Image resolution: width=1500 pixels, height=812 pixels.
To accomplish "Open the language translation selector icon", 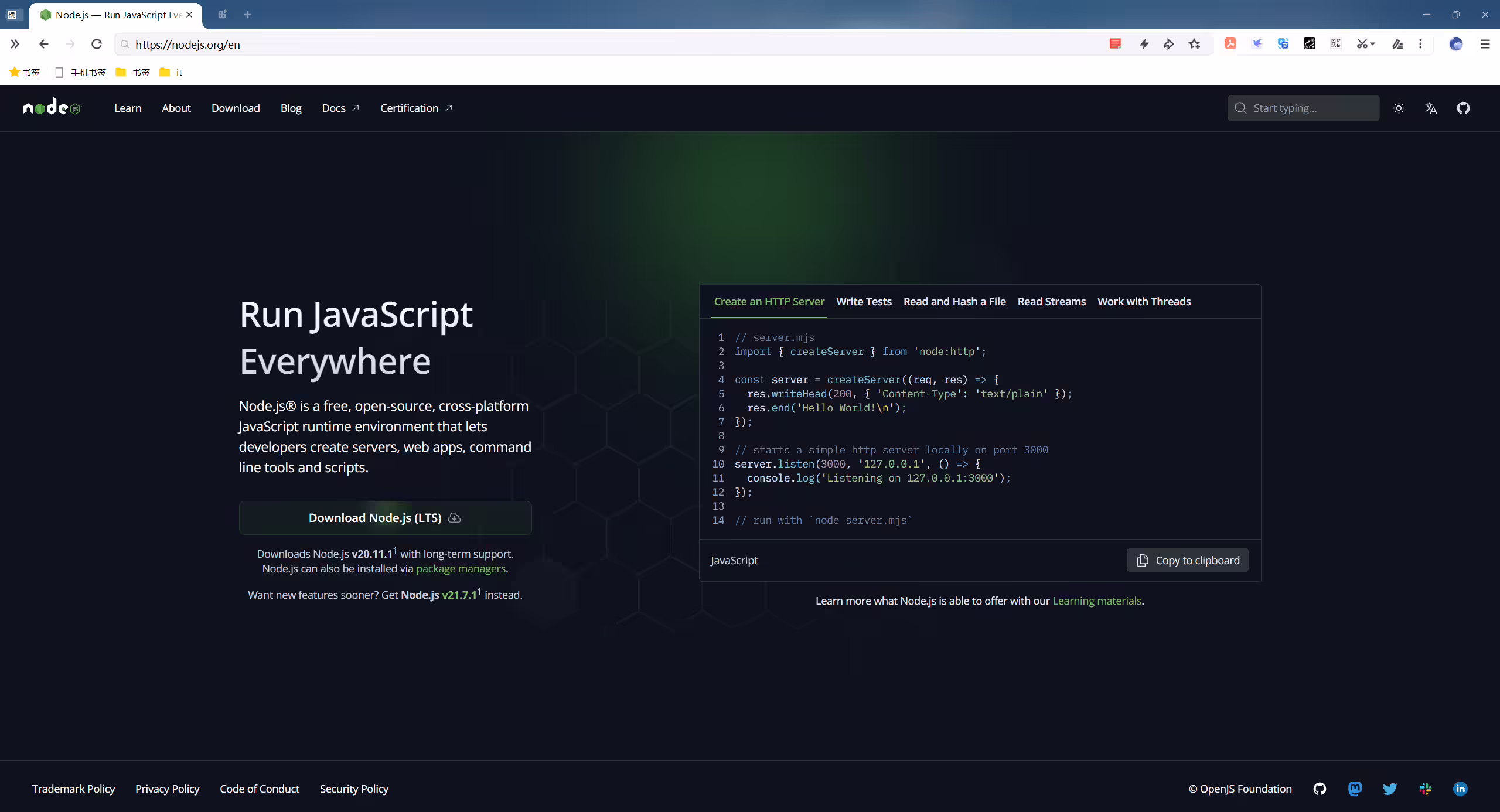I will point(1431,108).
